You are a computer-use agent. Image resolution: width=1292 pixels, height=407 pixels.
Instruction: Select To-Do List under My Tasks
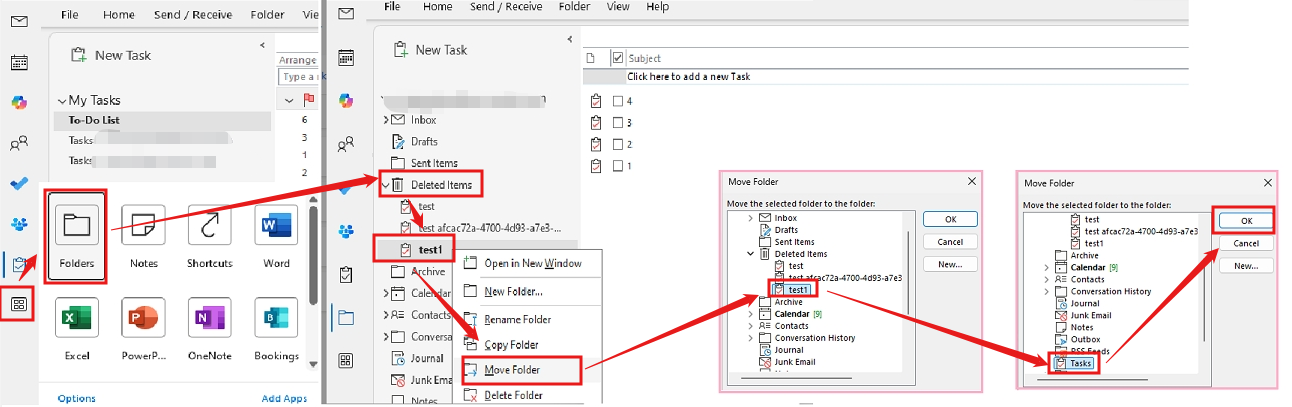(162, 120)
